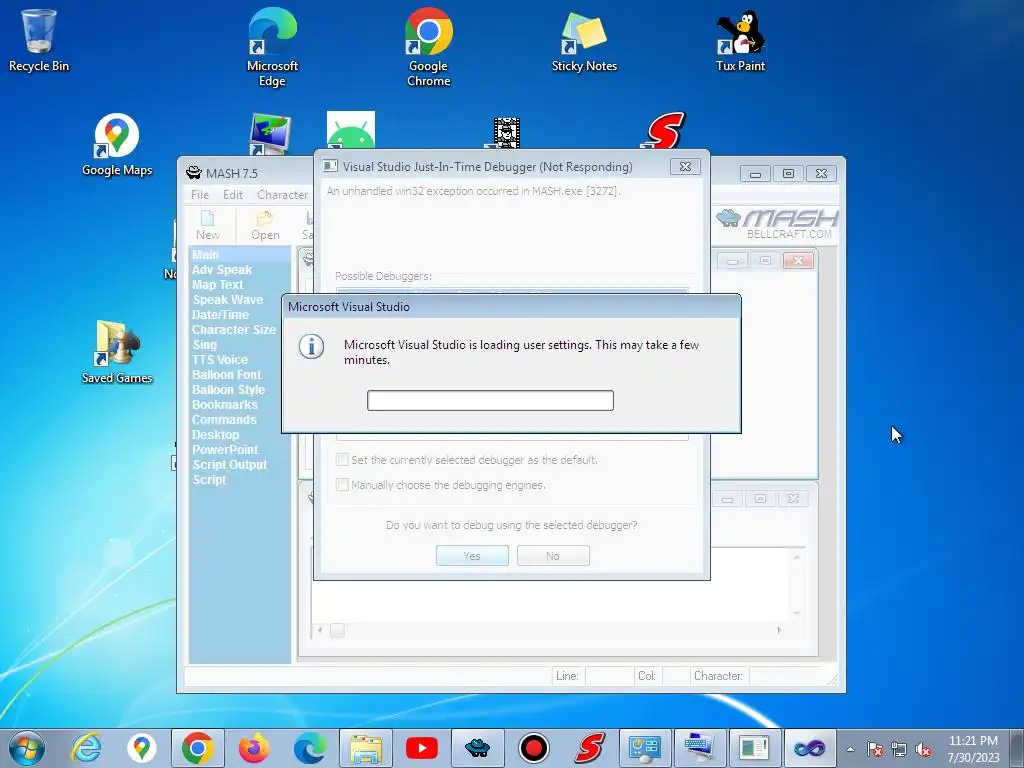The height and width of the screenshot is (768, 1024).
Task: Click the Open toolbar button in MASH
Action: coord(265,226)
